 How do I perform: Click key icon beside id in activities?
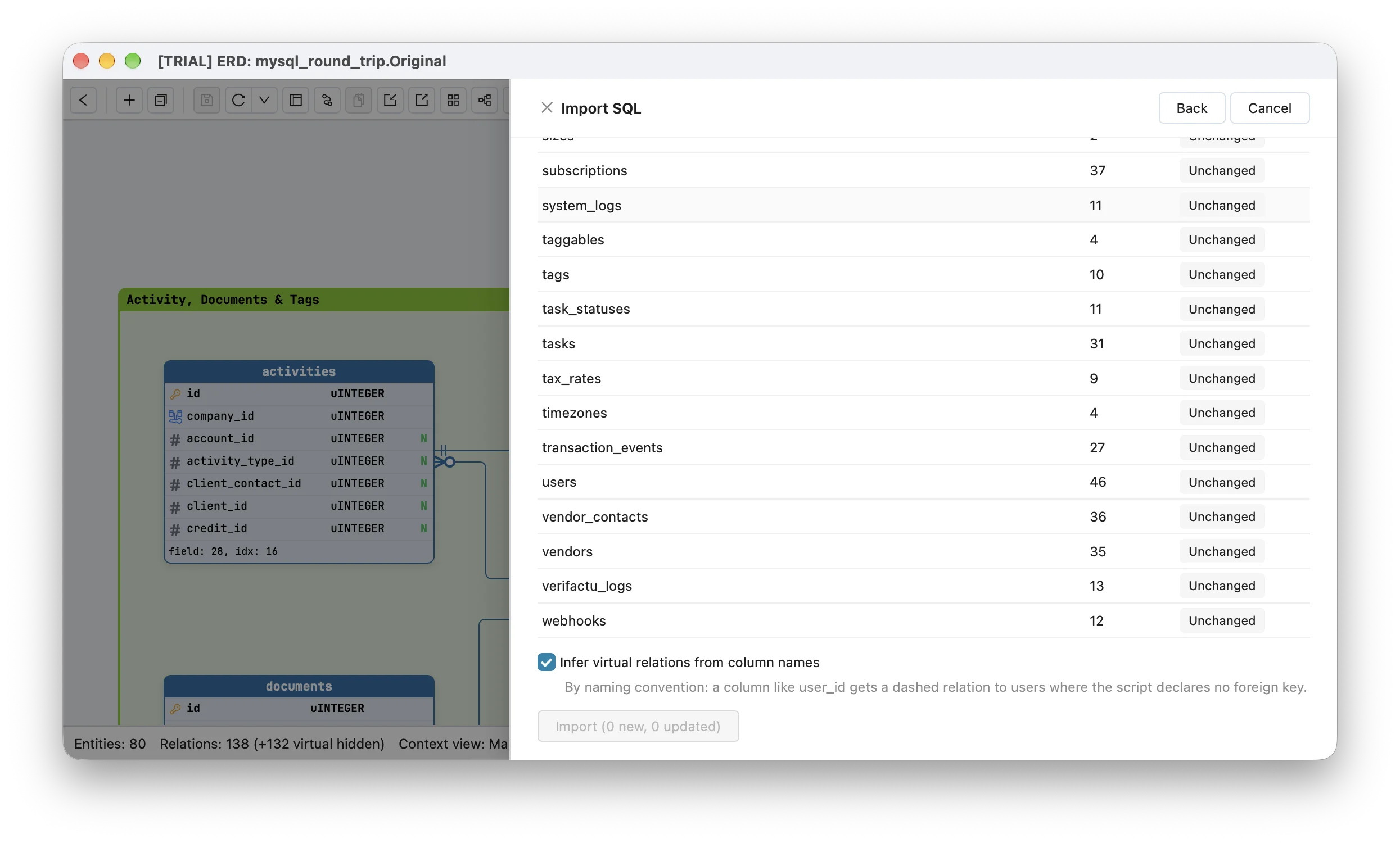[x=175, y=393]
